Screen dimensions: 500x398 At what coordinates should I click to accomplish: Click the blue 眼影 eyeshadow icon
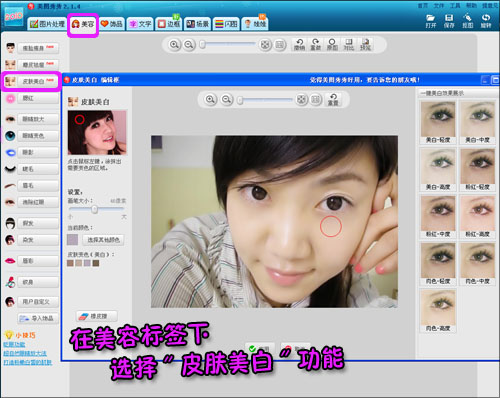pyautogui.click(x=10, y=152)
